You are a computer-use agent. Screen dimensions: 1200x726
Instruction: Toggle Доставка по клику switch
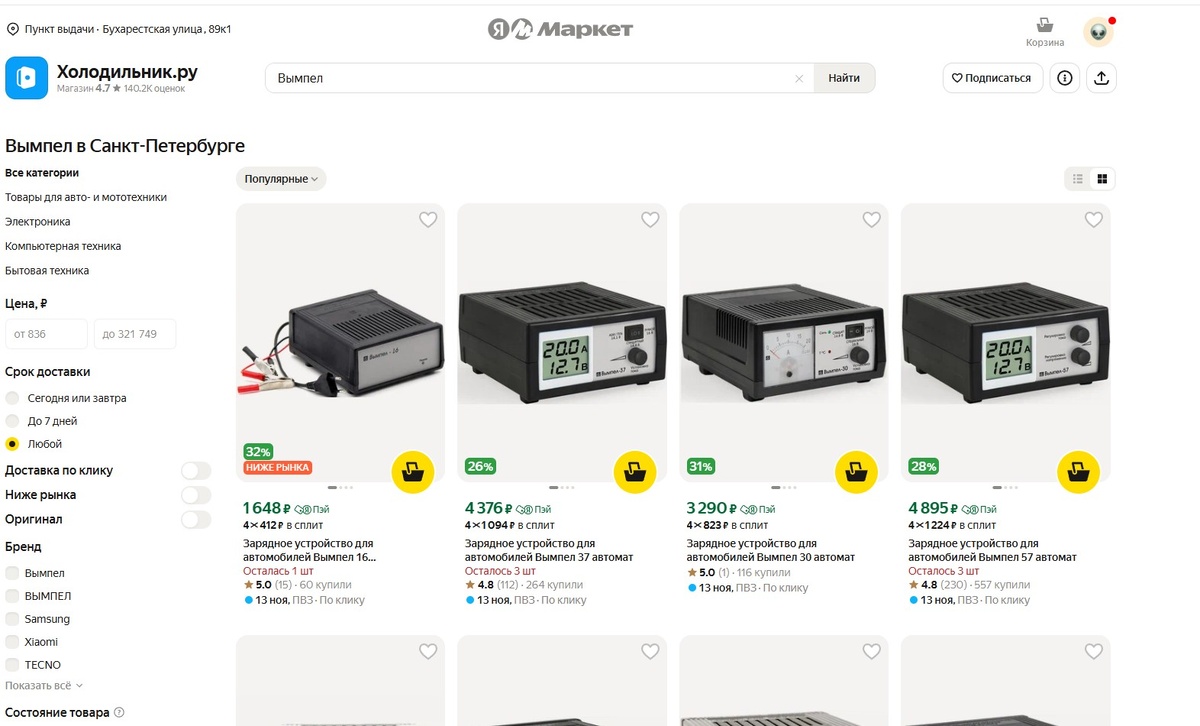point(196,471)
